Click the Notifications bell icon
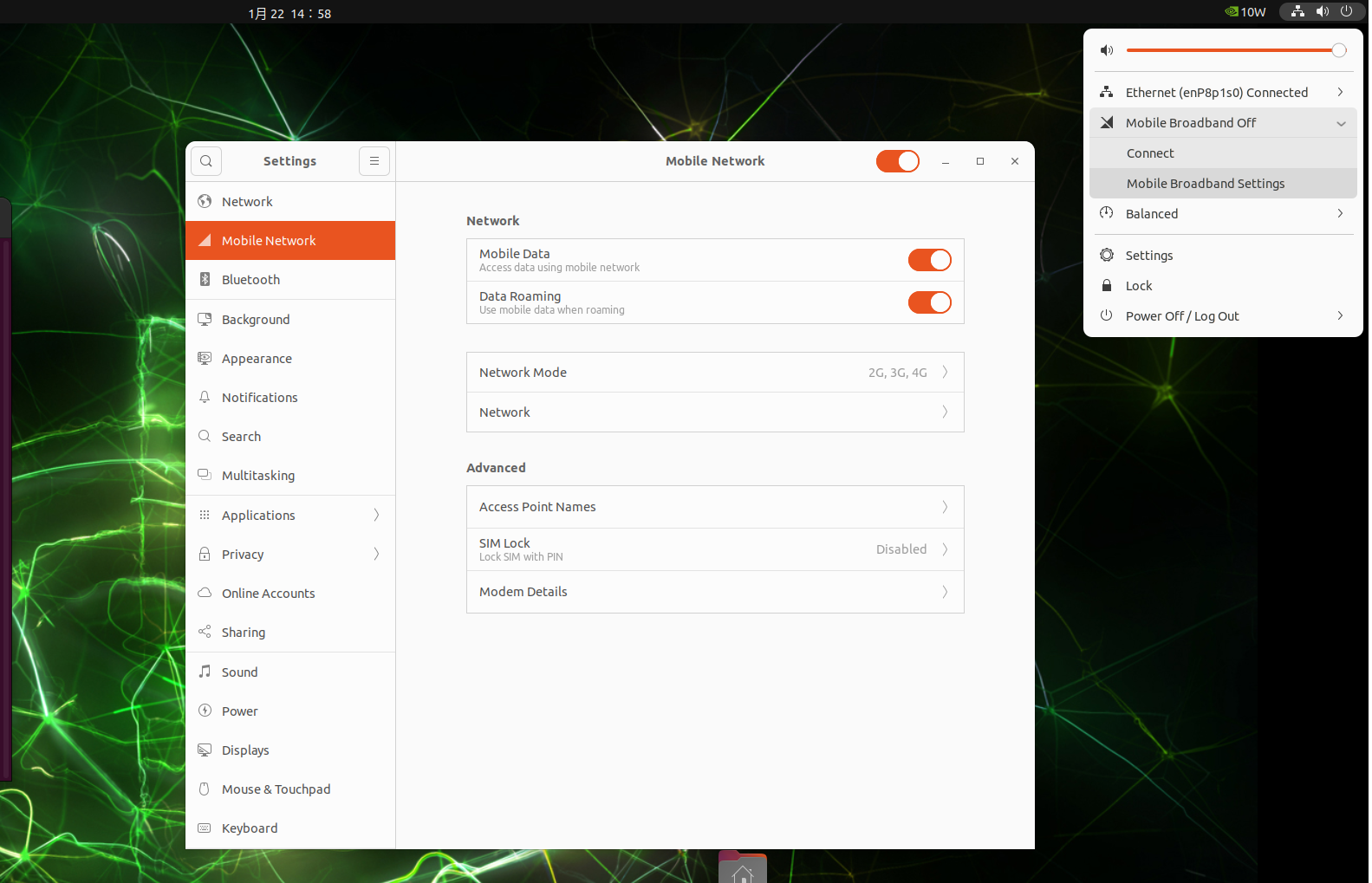 point(205,397)
